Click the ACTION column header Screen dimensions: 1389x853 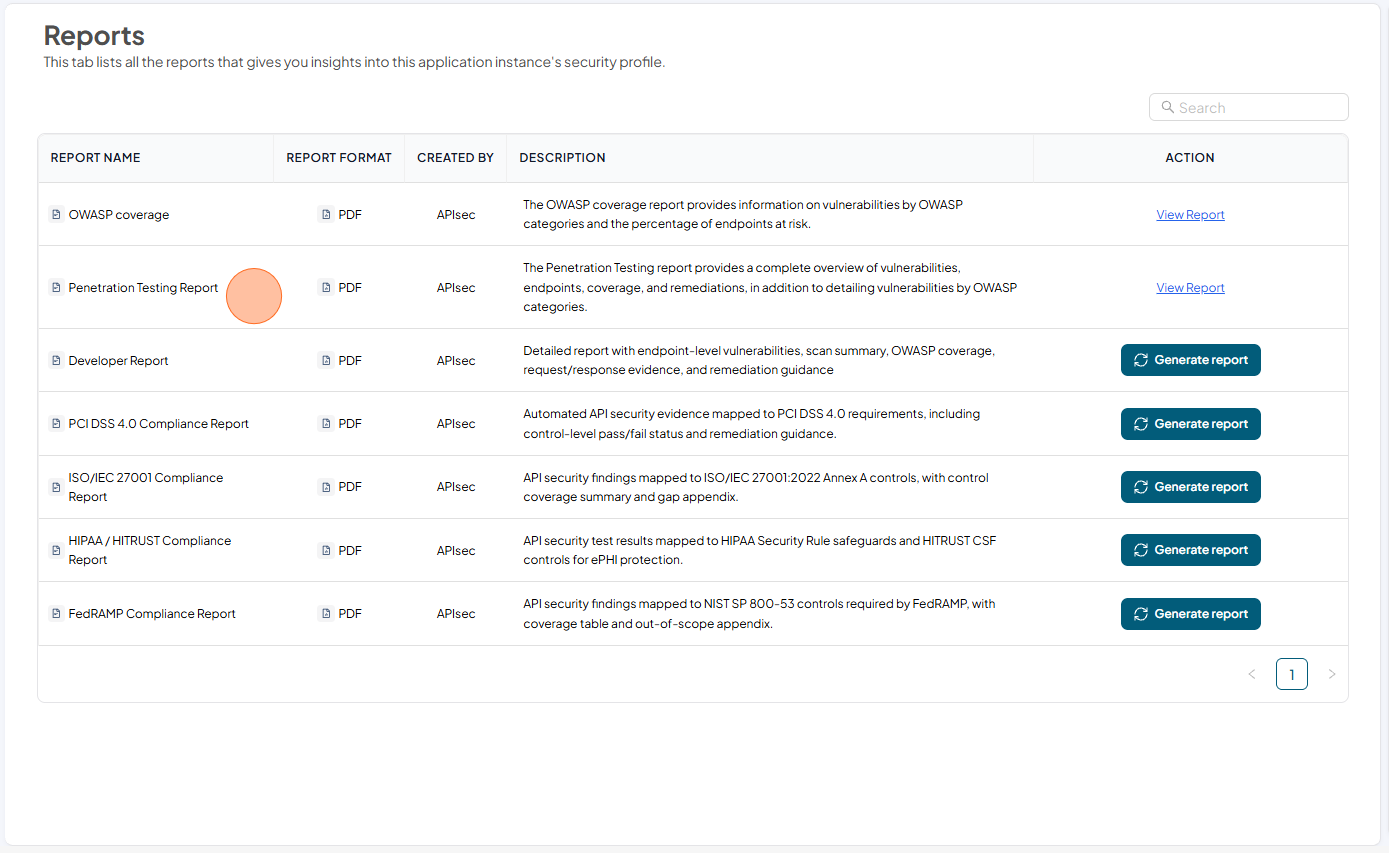[1190, 158]
